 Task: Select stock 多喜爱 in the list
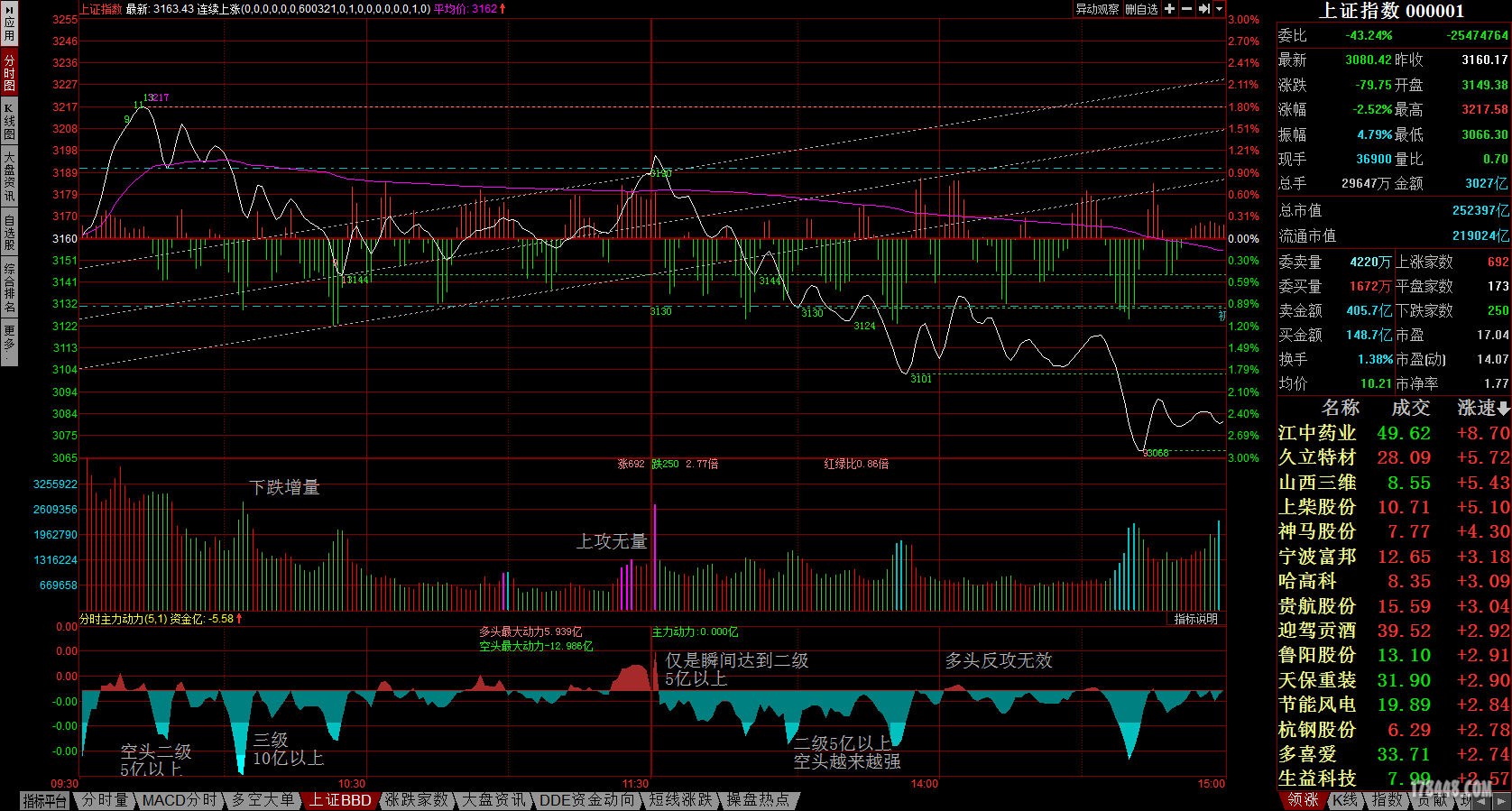point(1394,754)
